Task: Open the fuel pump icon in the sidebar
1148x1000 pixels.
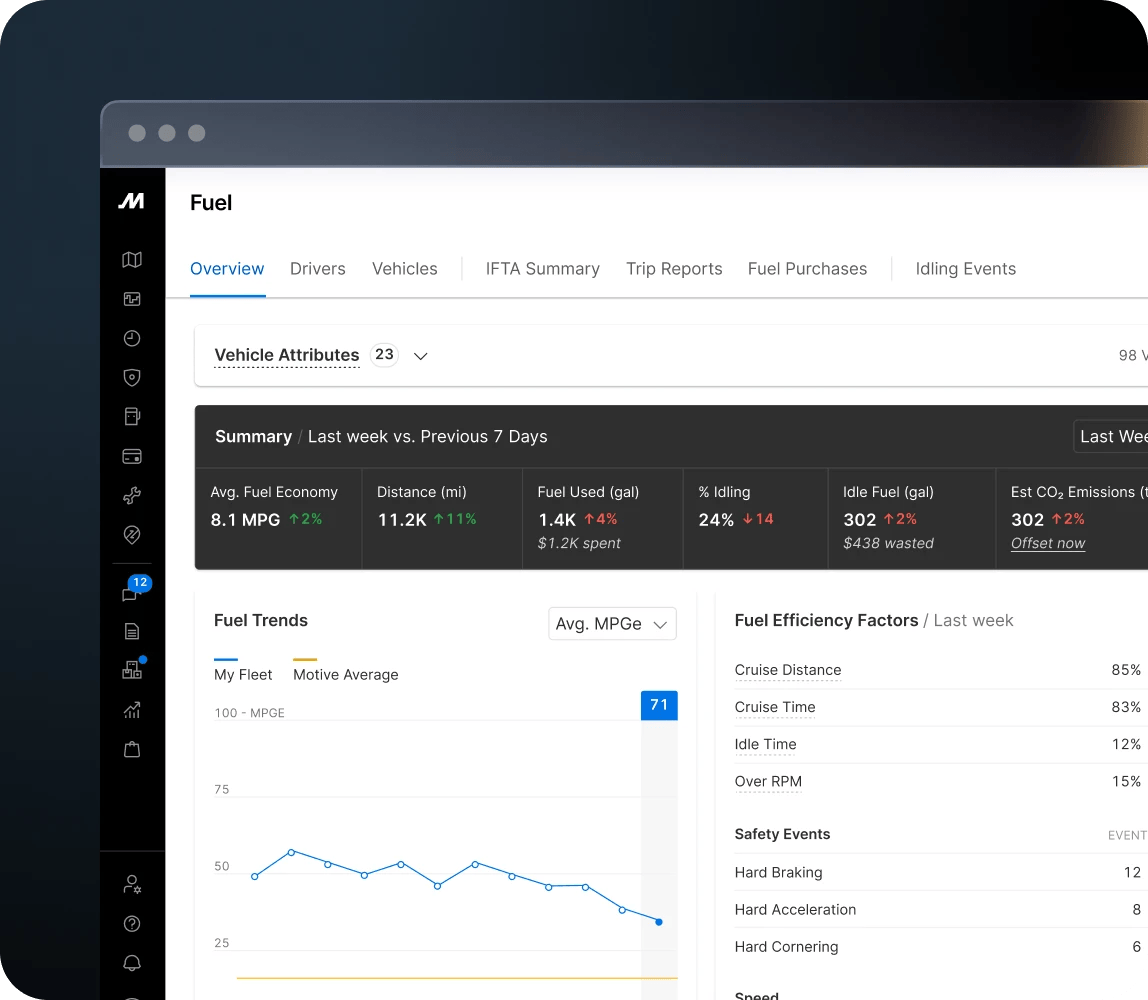Action: pos(132,417)
